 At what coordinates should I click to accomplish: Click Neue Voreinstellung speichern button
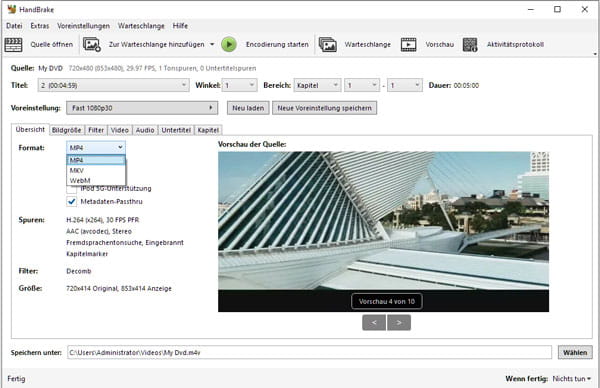click(x=324, y=108)
